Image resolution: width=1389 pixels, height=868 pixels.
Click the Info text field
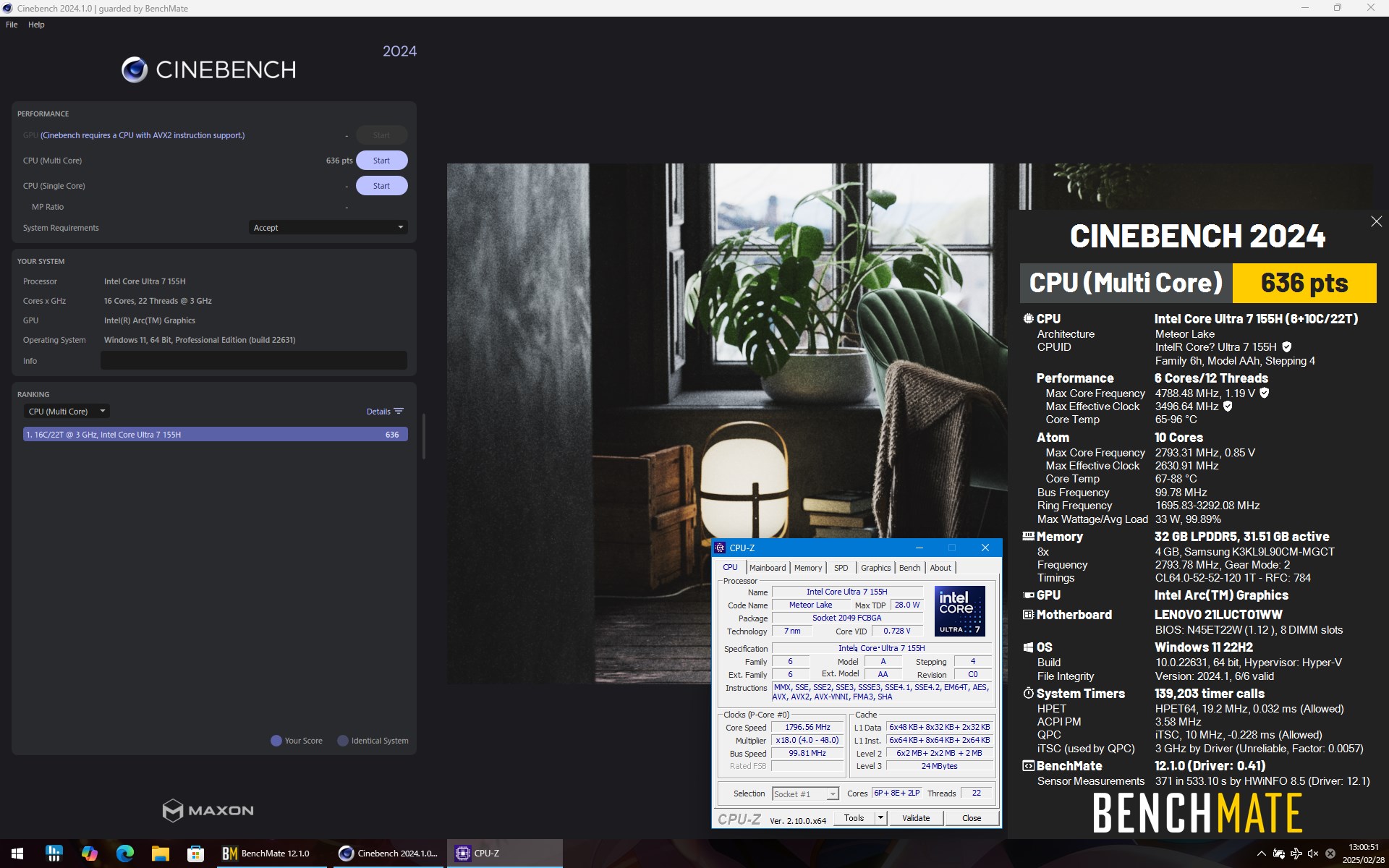(253, 360)
